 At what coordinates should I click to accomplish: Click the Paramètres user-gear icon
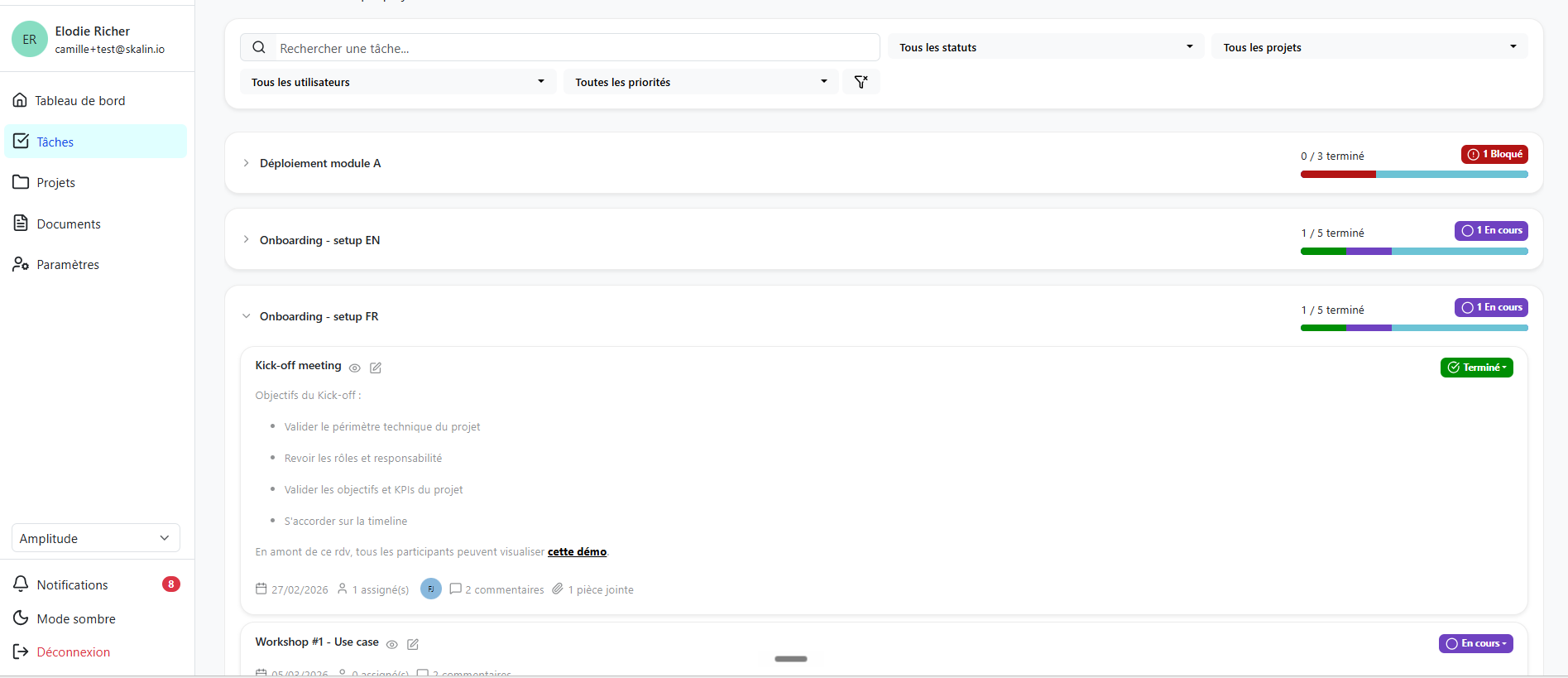(21, 264)
